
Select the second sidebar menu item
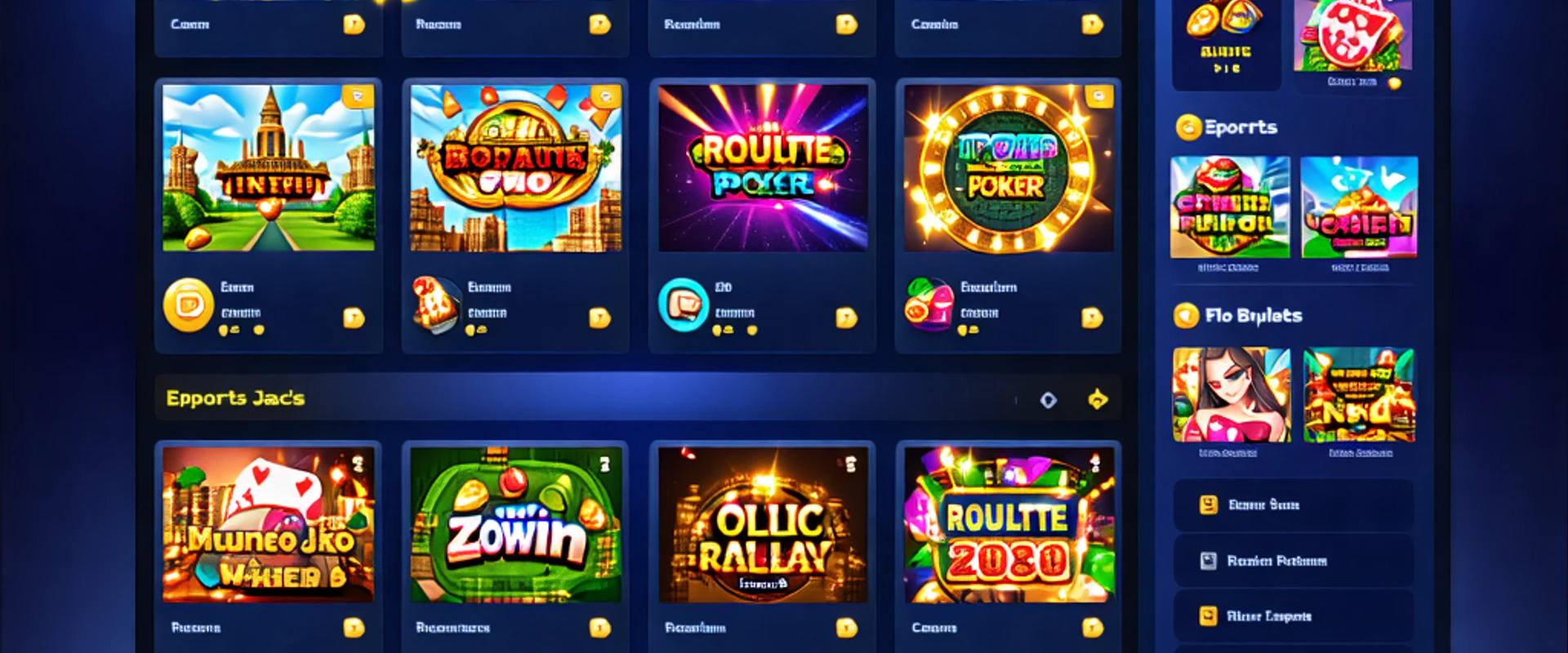(1294, 561)
